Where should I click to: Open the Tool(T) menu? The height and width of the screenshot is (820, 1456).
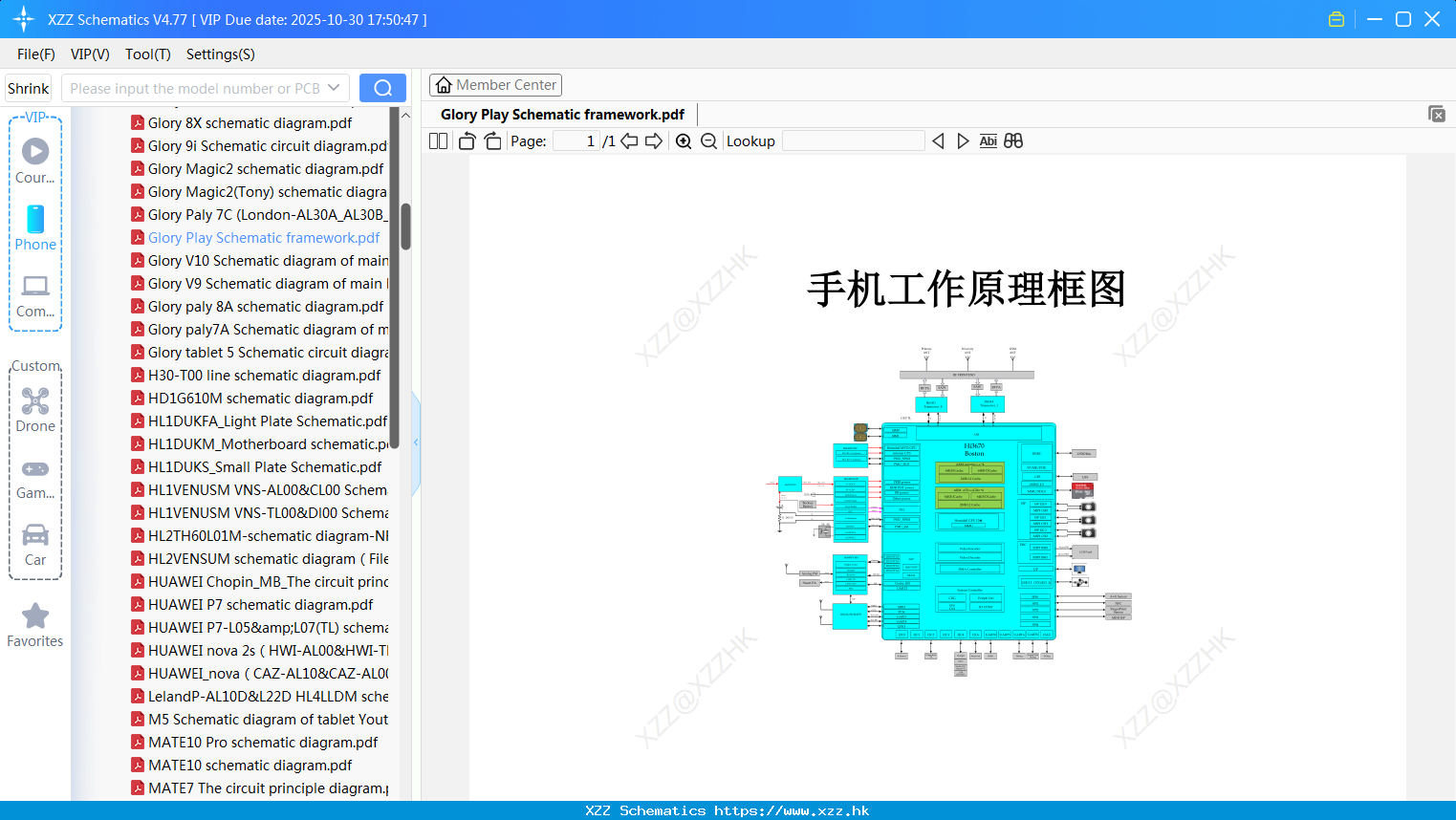point(148,54)
